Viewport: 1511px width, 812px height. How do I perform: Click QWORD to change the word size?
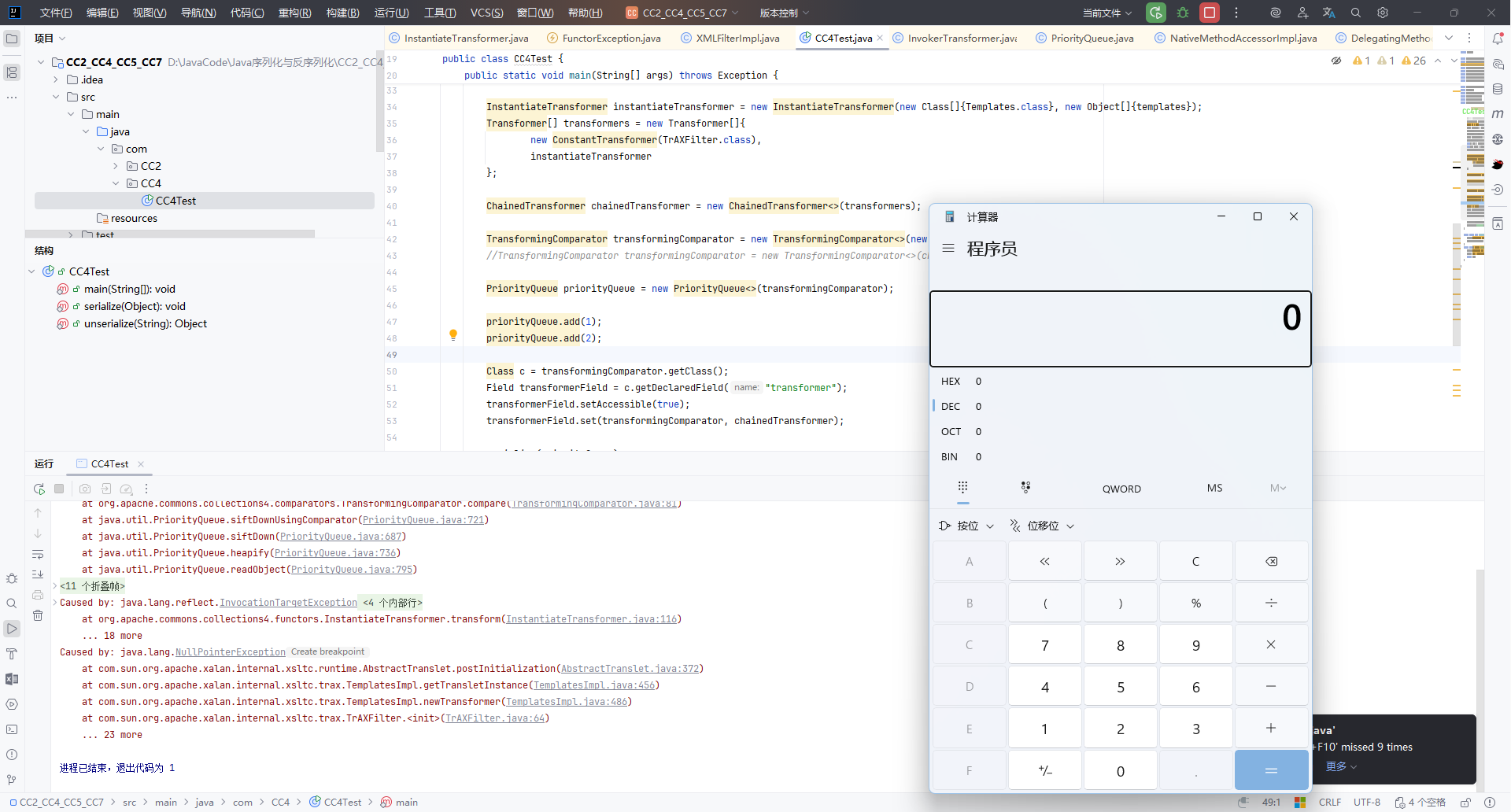click(1121, 489)
